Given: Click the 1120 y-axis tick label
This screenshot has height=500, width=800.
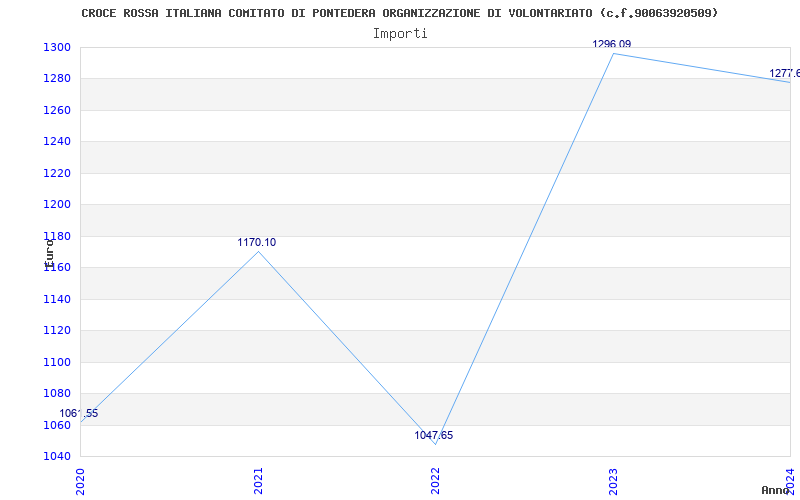Looking at the screenshot, I should click(x=56, y=331).
